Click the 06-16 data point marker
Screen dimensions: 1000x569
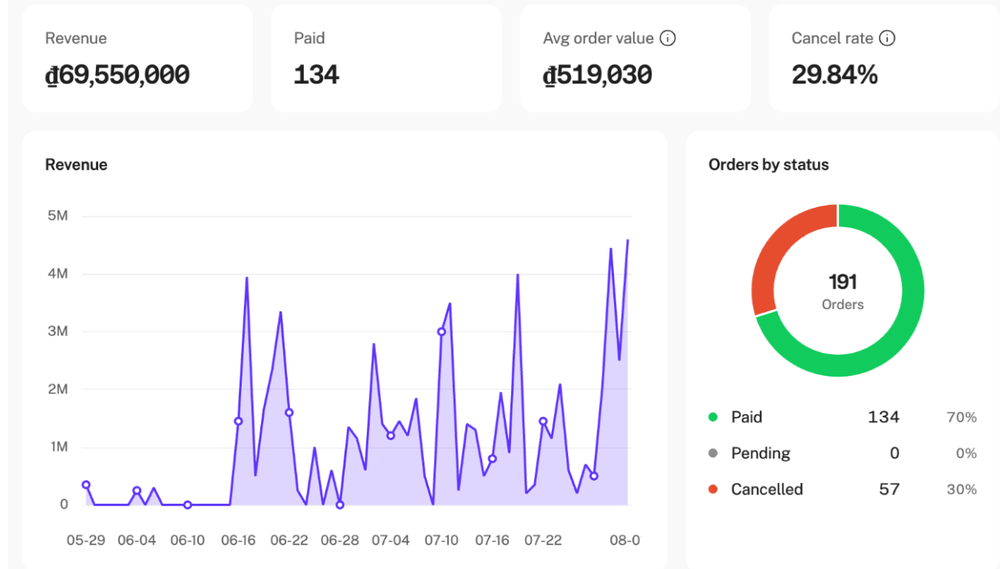pos(238,421)
